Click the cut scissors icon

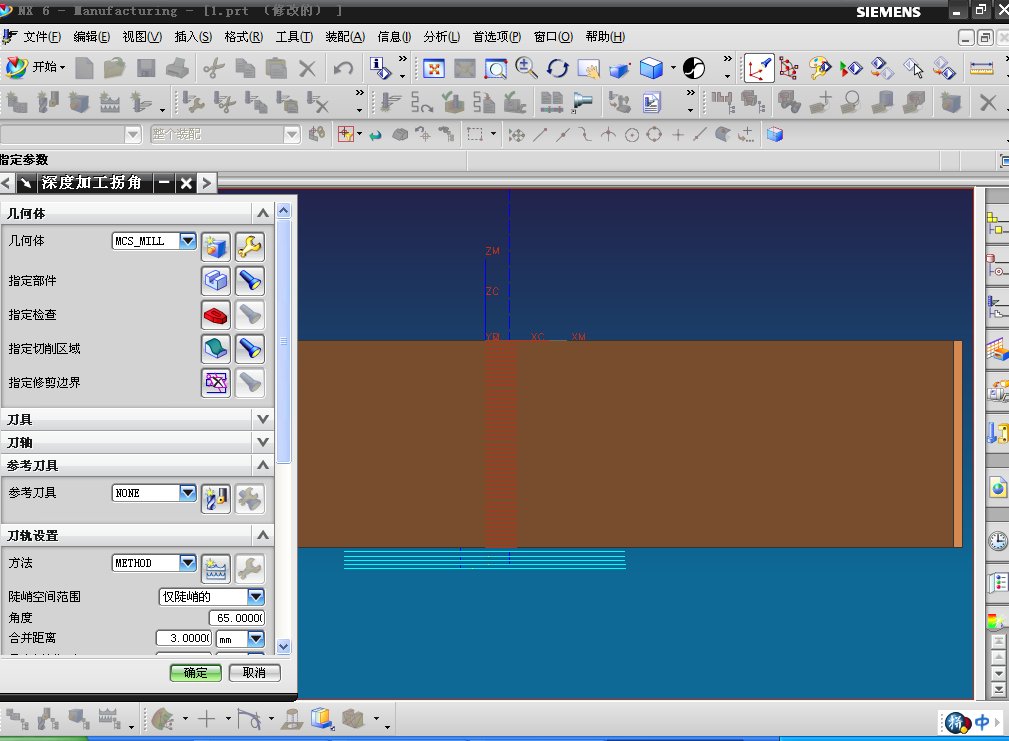click(x=214, y=68)
